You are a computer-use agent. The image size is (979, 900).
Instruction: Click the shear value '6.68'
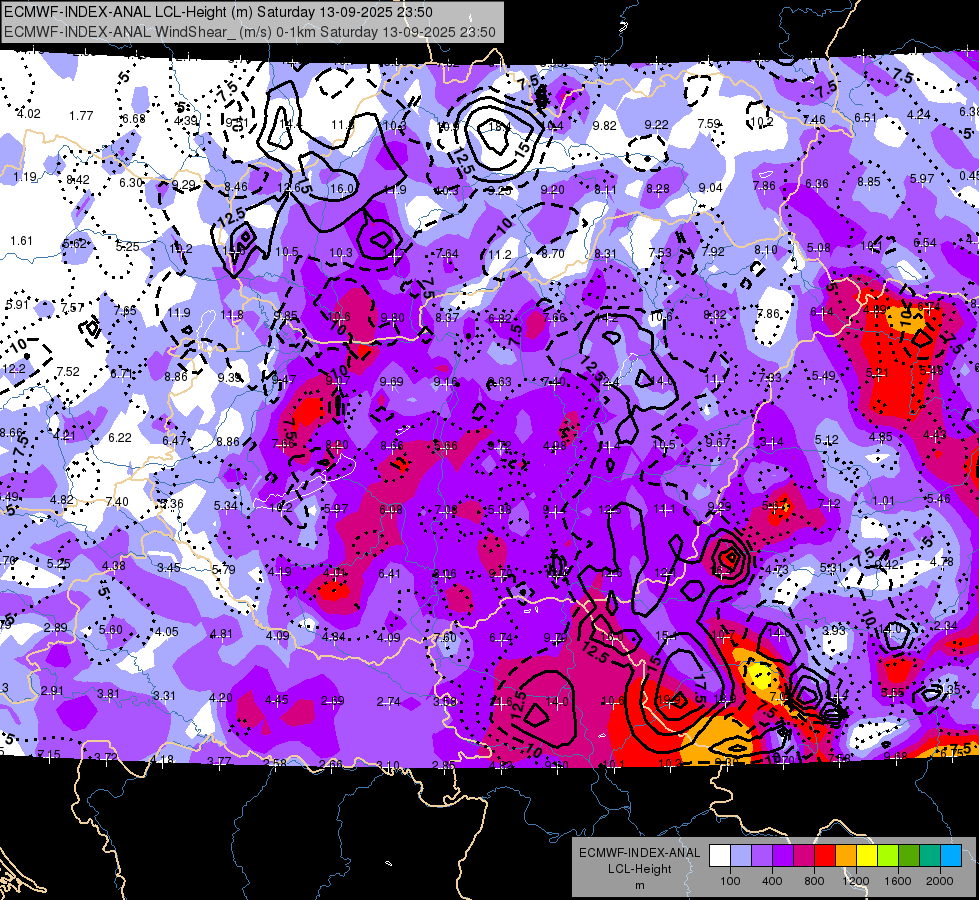tap(134, 119)
